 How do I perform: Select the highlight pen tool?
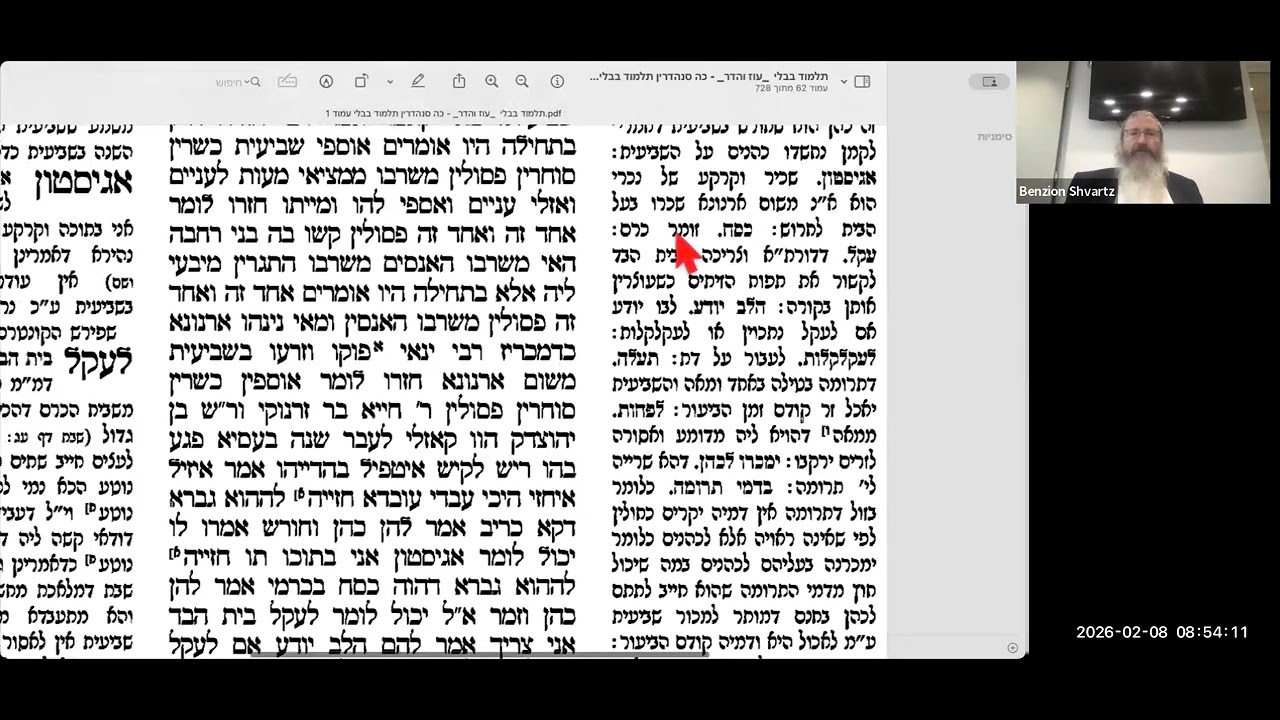pyautogui.click(x=418, y=81)
